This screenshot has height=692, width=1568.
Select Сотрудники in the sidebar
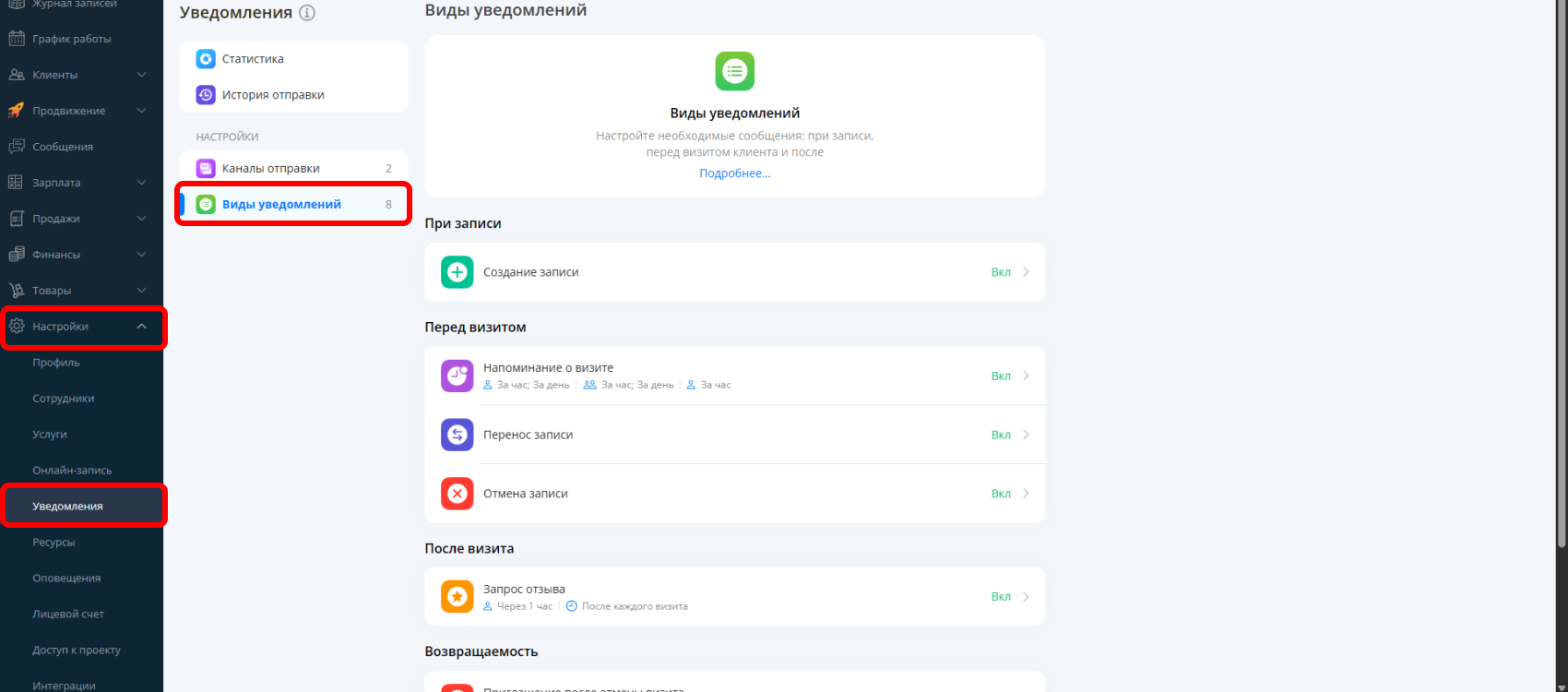(63, 399)
